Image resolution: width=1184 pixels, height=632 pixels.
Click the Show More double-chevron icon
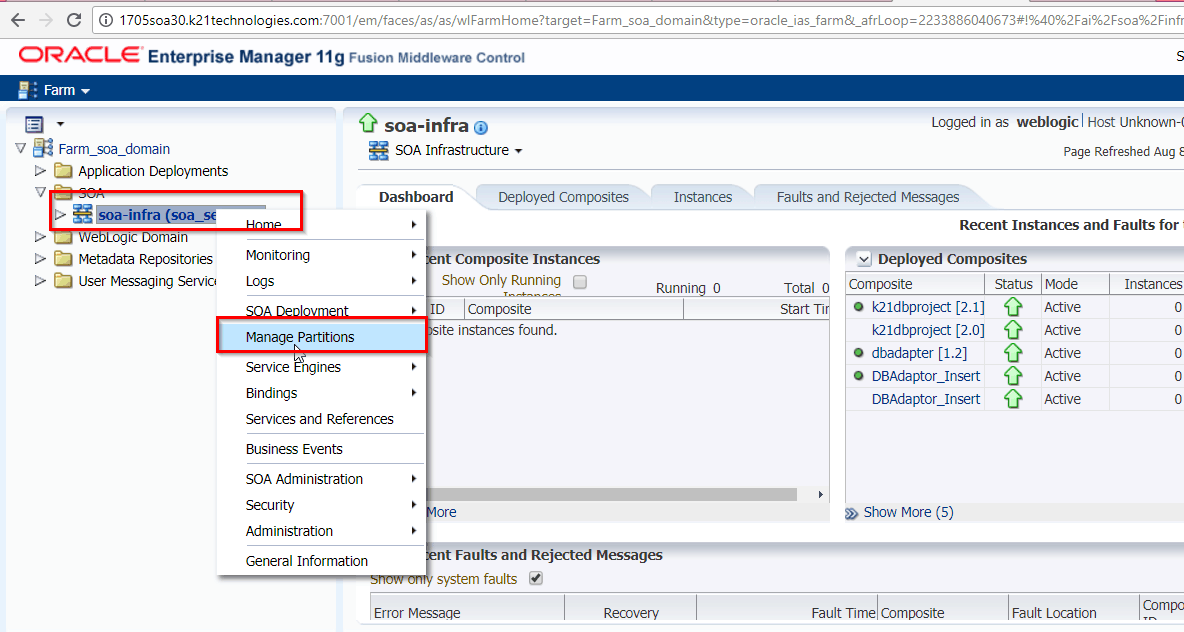click(852, 513)
